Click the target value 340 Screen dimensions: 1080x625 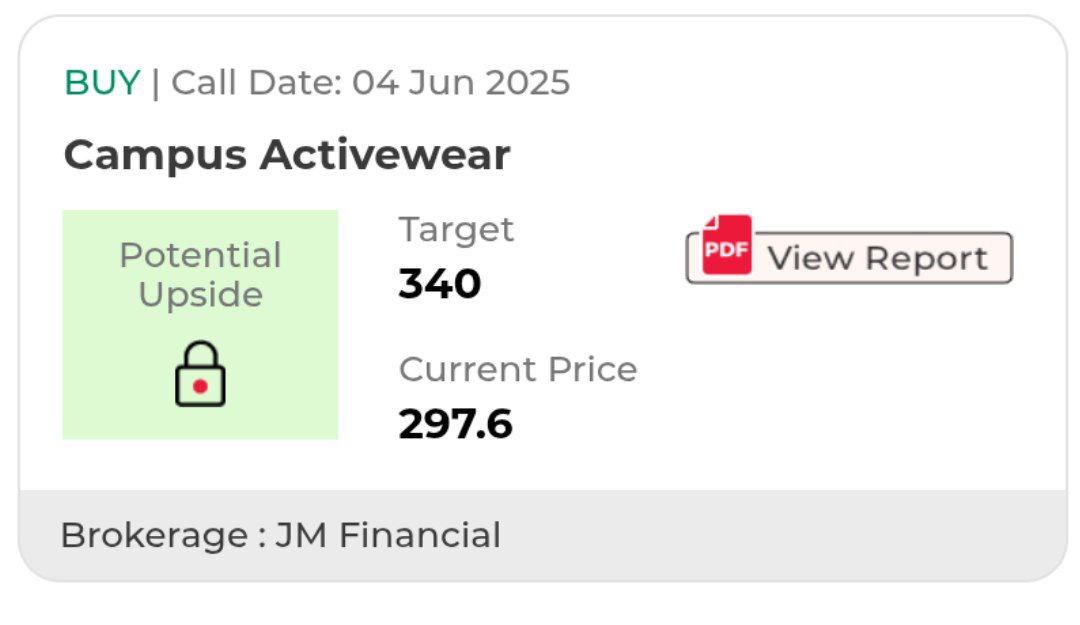point(440,284)
